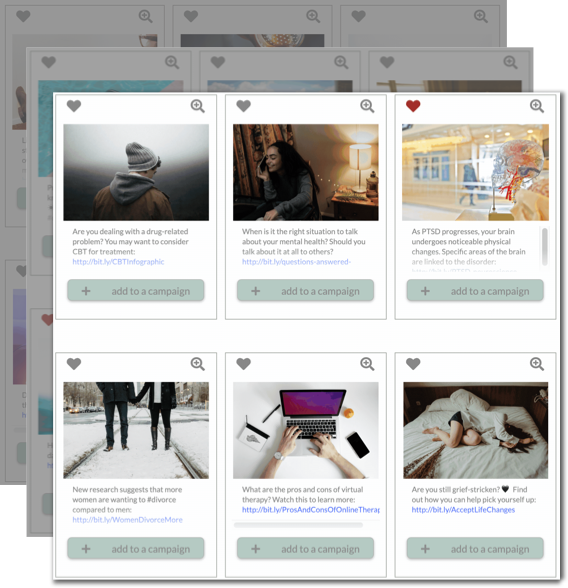Viewport: 568px width, 588px height.
Task: Click heart on middle window's second card
Action: (218, 62)
